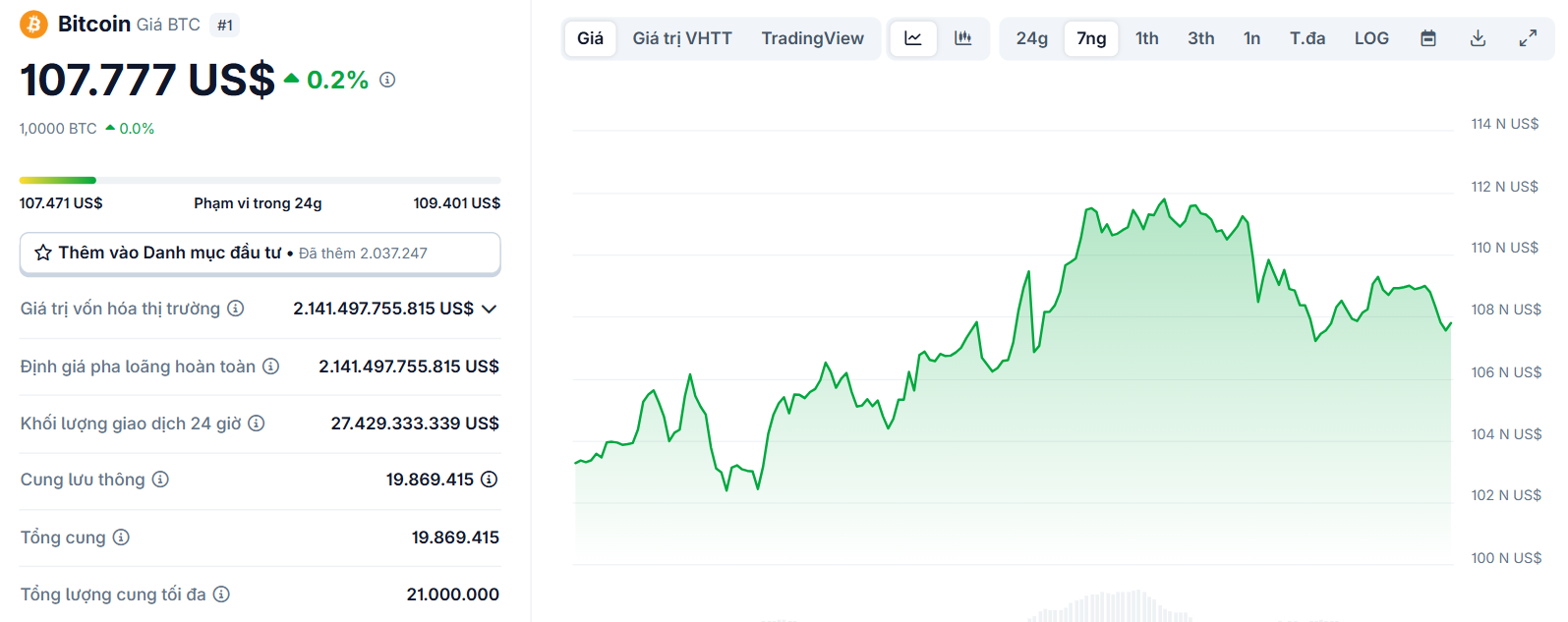Click the Bitcoin name heading
Screen dimensions: 1568x622
(x=94, y=24)
